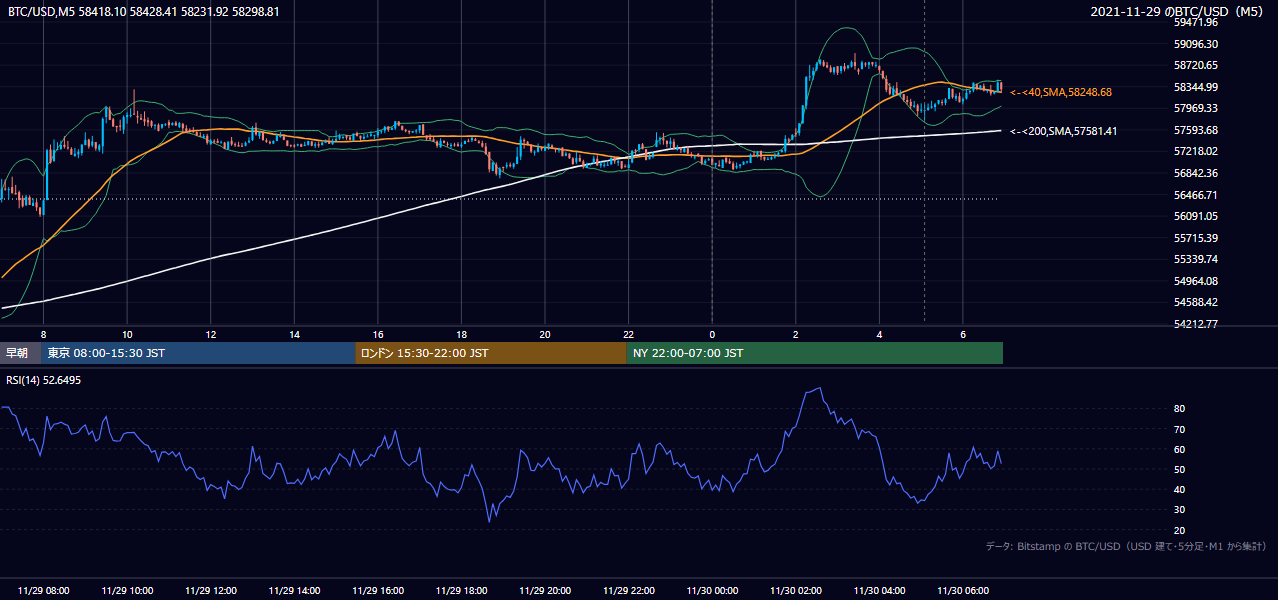Click the 11/29 14:00 date axis label
Viewport: 1278px width, 600px height.
(294, 591)
